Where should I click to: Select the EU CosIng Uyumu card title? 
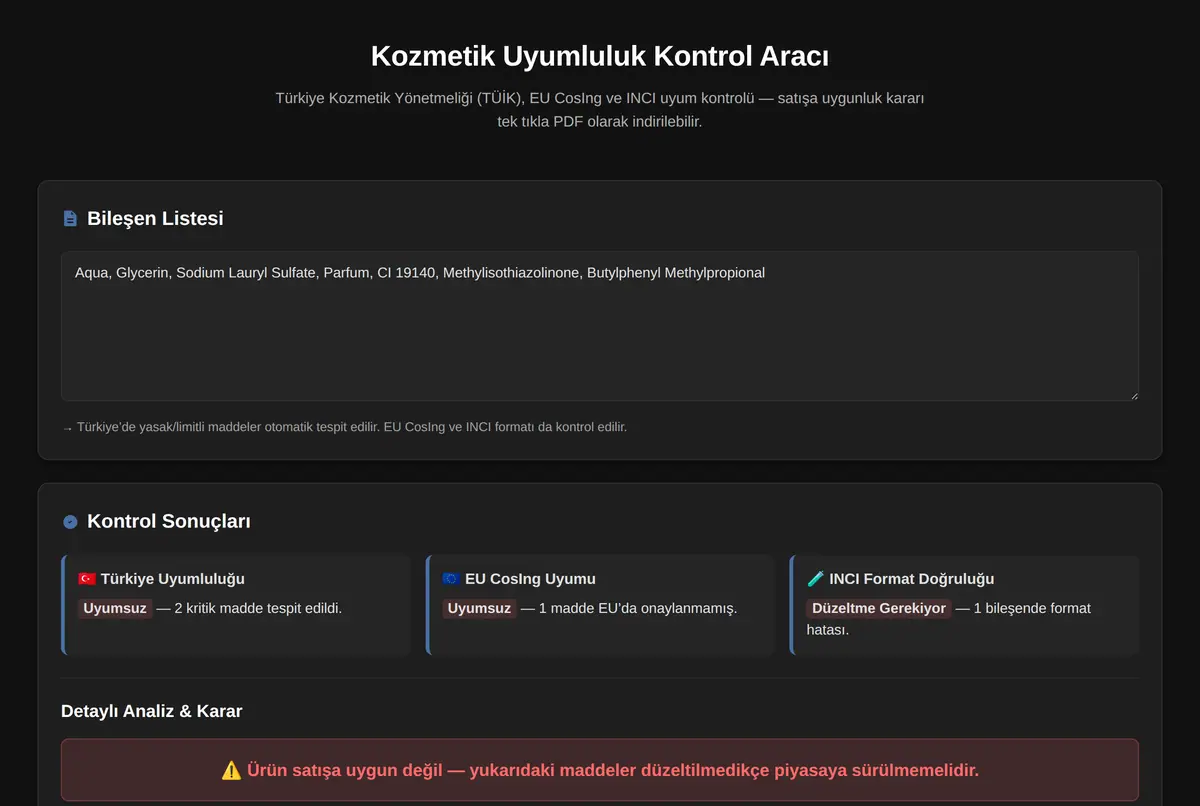point(530,579)
